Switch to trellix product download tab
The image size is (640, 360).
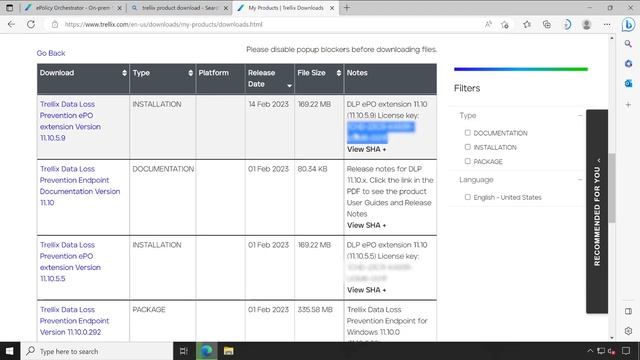pos(180,8)
